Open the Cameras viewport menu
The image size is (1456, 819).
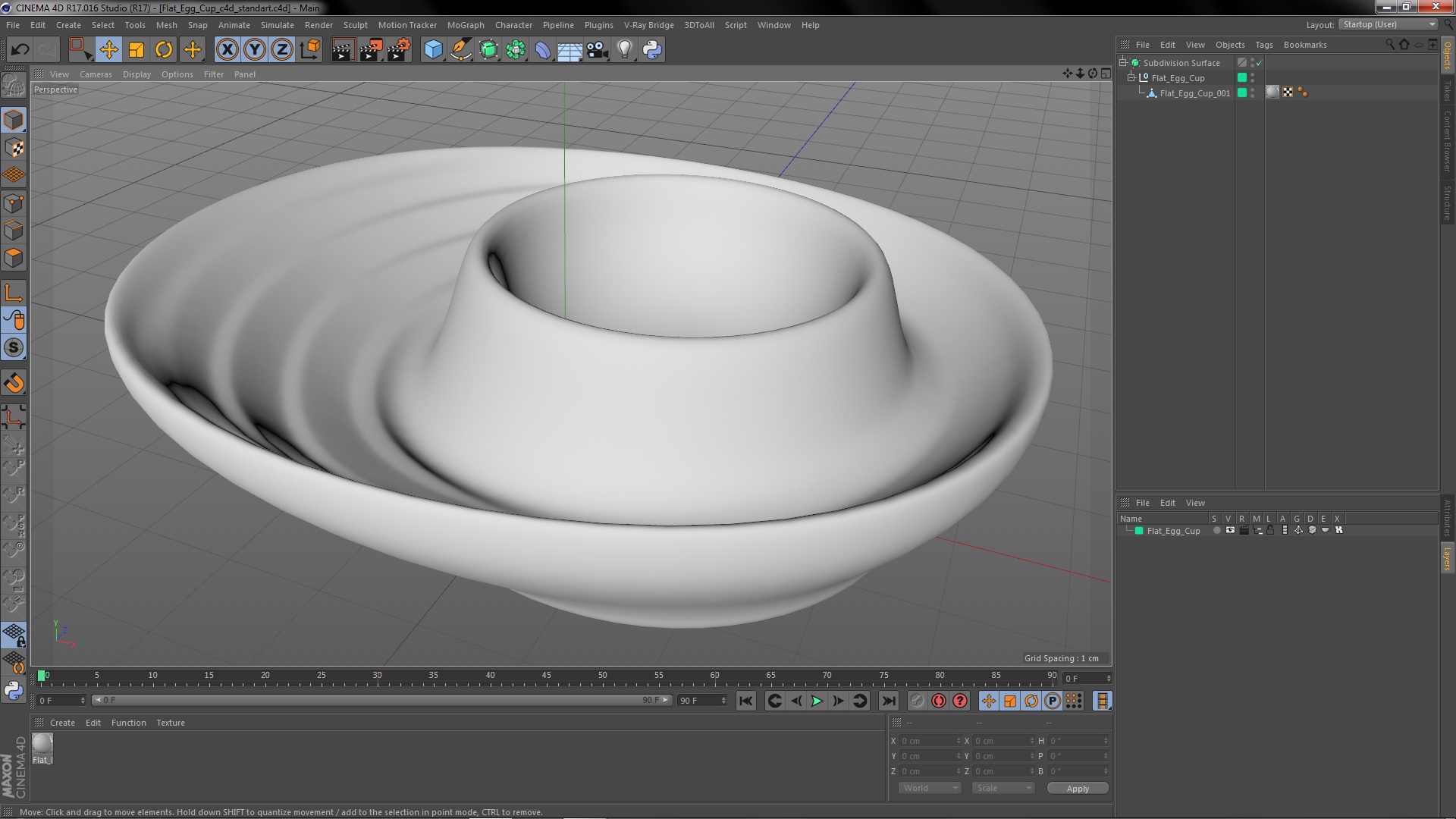pos(96,74)
